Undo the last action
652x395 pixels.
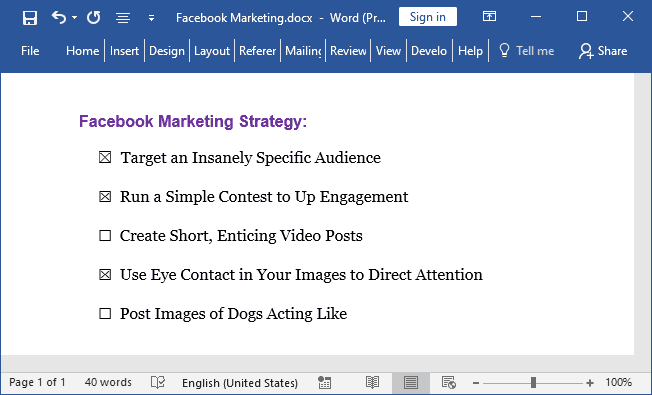[59, 17]
